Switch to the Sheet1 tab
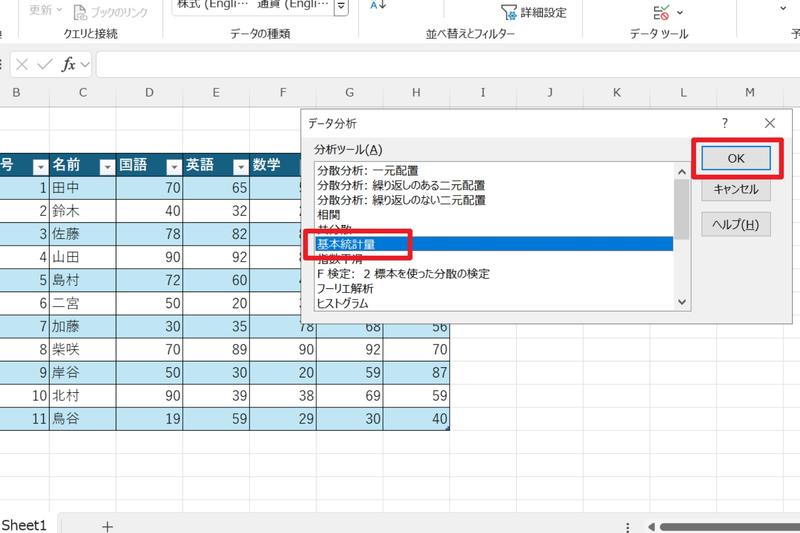This screenshot has width=800, height=533. (24, 525)
